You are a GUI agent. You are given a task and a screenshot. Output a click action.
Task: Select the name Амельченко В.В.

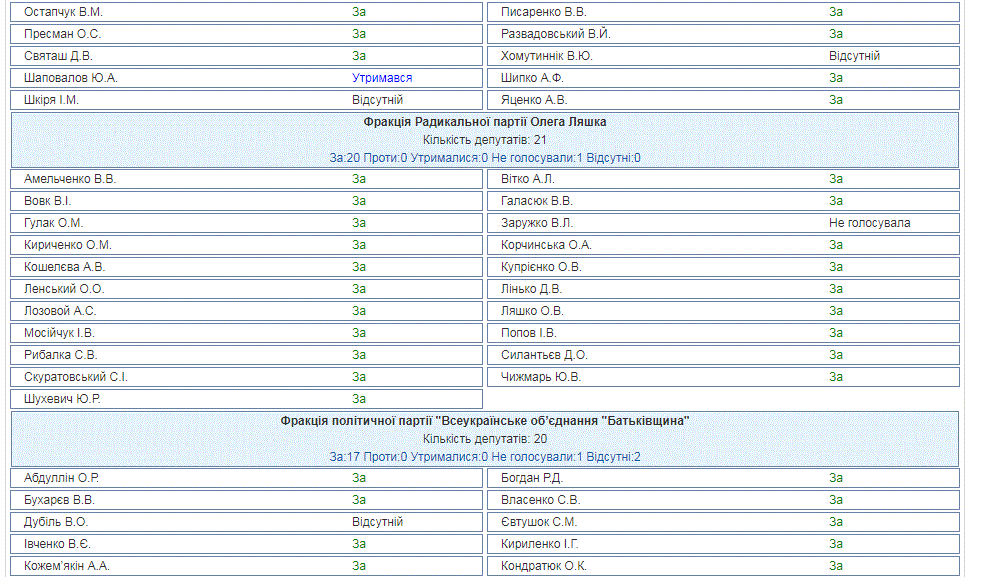coord(69,179)
